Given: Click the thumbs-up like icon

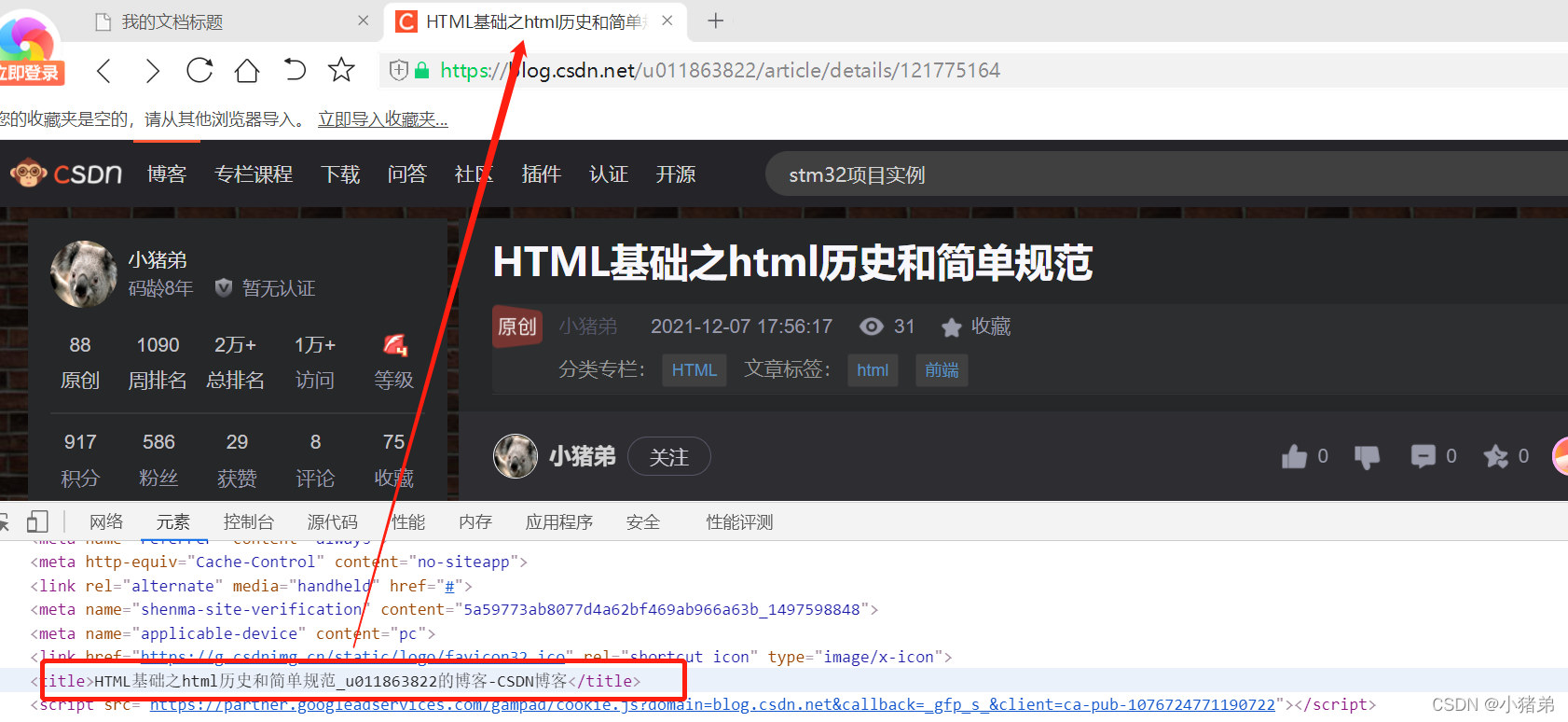Looking at the screenshot, I should pyautogui.click(x=1294, y=456).
